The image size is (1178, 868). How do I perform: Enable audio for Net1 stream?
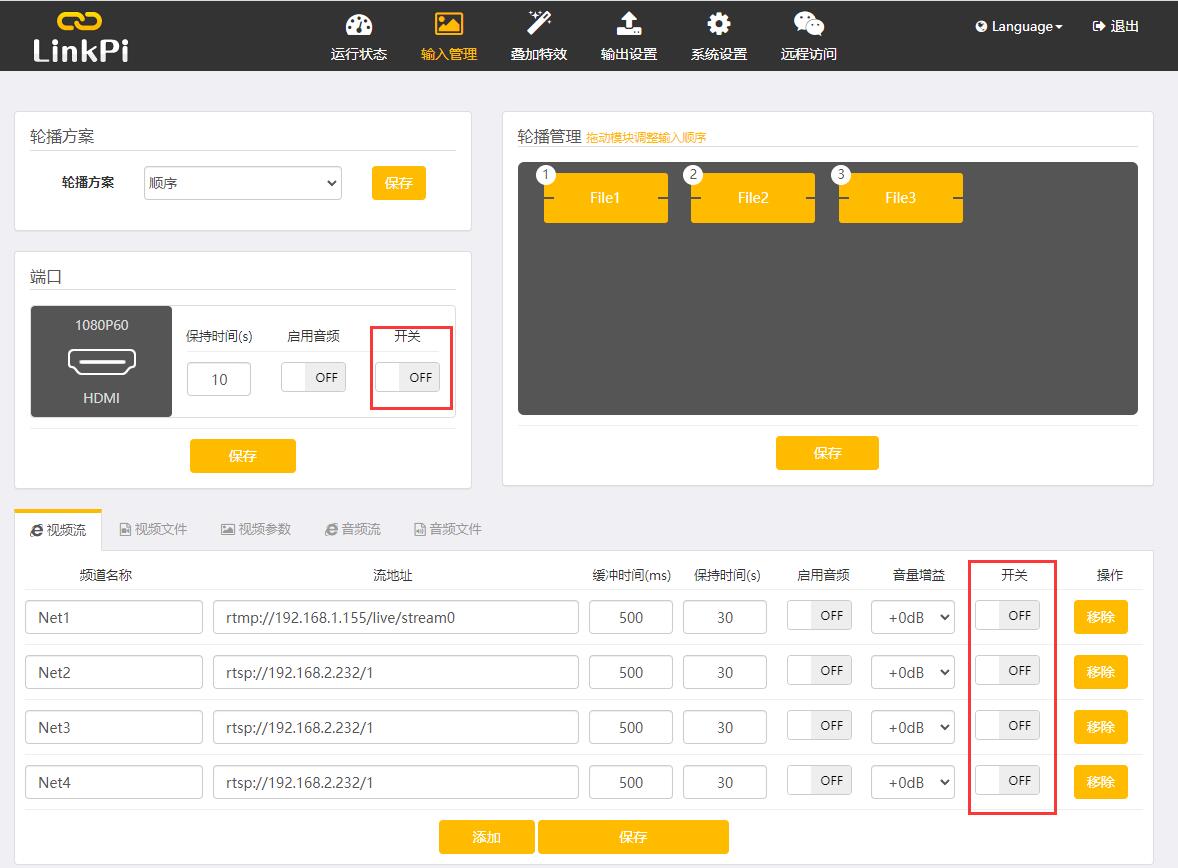[x=819, y=615]
